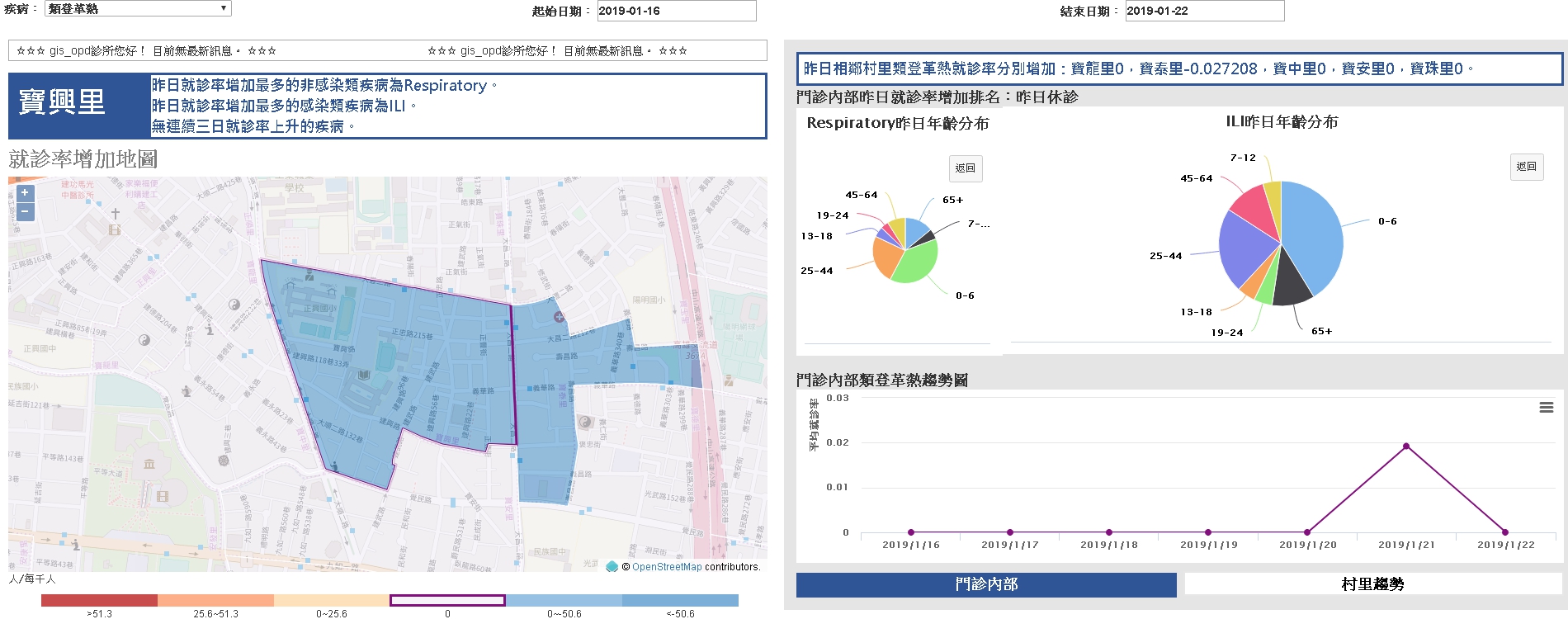1568x619 pixels.
Task: Select the 0~-50.6 light blue legend swatch
Action: 564,600
